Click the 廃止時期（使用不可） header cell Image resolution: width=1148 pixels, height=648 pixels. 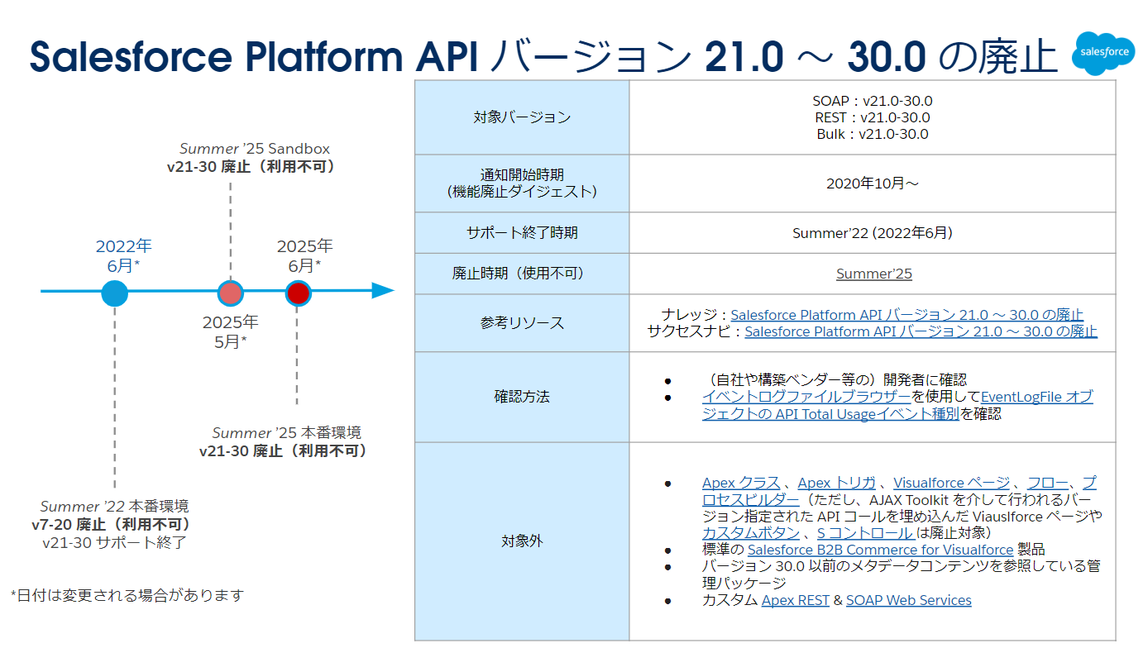pos(522,274)
